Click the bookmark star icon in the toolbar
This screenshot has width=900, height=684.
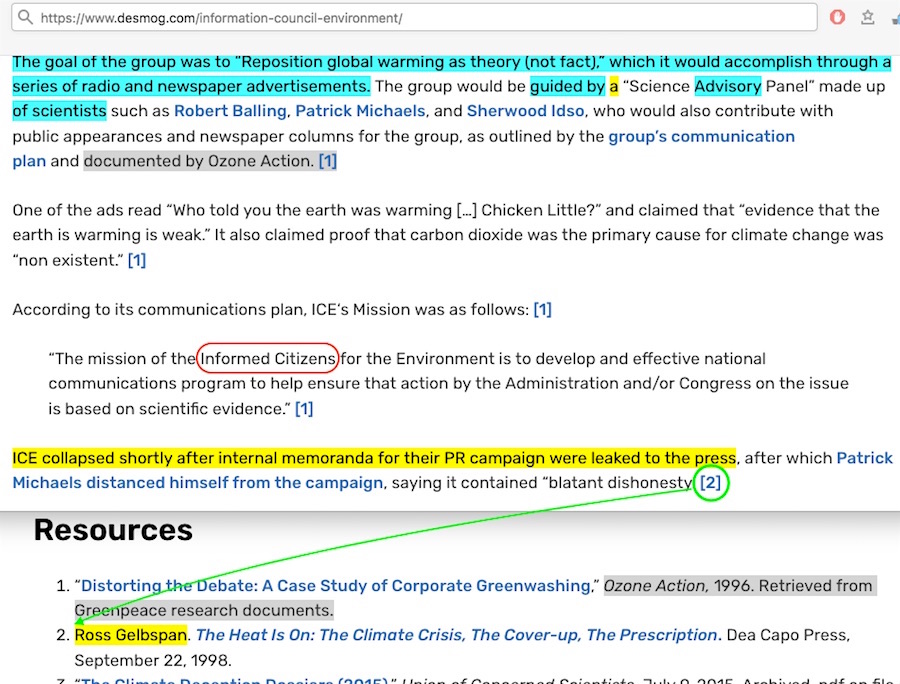tap(866, 18)
